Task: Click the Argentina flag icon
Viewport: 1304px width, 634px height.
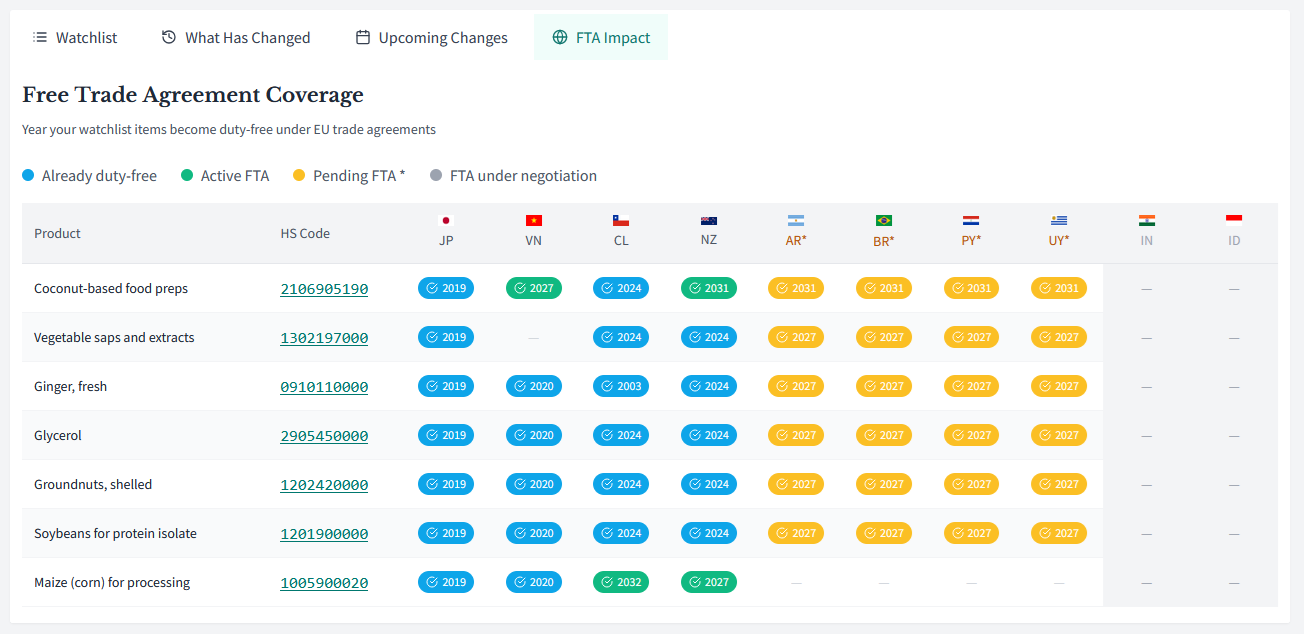Action: coord(796,221)
